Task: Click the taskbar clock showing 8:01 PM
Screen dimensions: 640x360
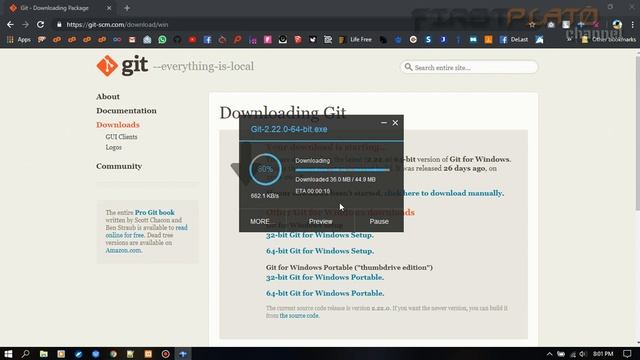Action: (x=603, y=354)
